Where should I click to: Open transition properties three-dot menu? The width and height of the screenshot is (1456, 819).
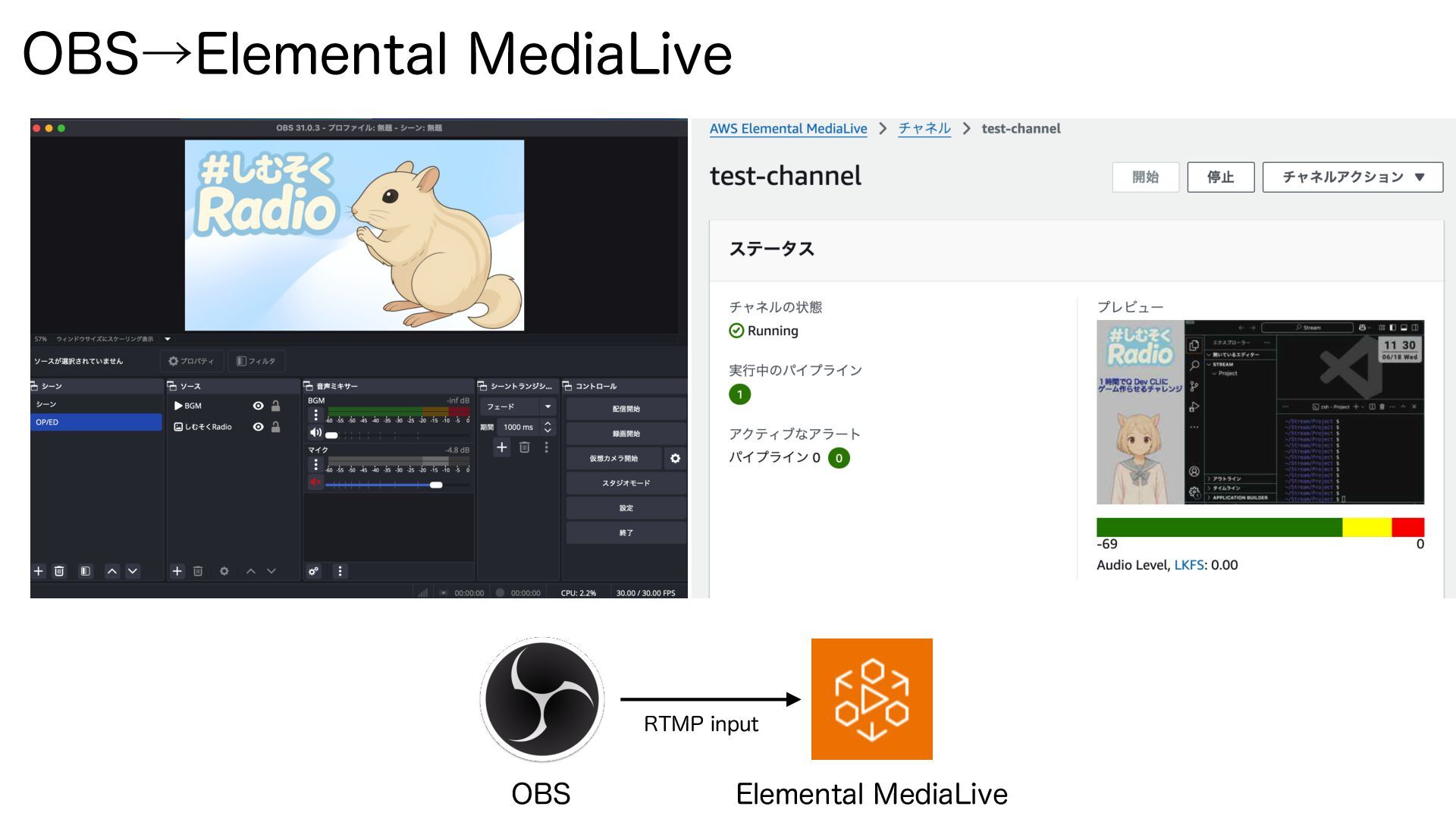(x=546, y=447)
